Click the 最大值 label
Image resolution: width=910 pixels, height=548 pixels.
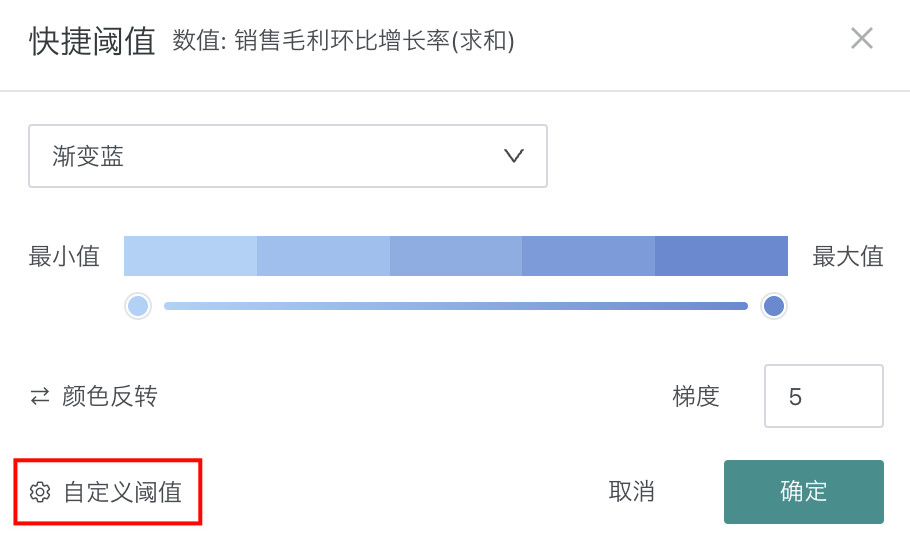848,257
